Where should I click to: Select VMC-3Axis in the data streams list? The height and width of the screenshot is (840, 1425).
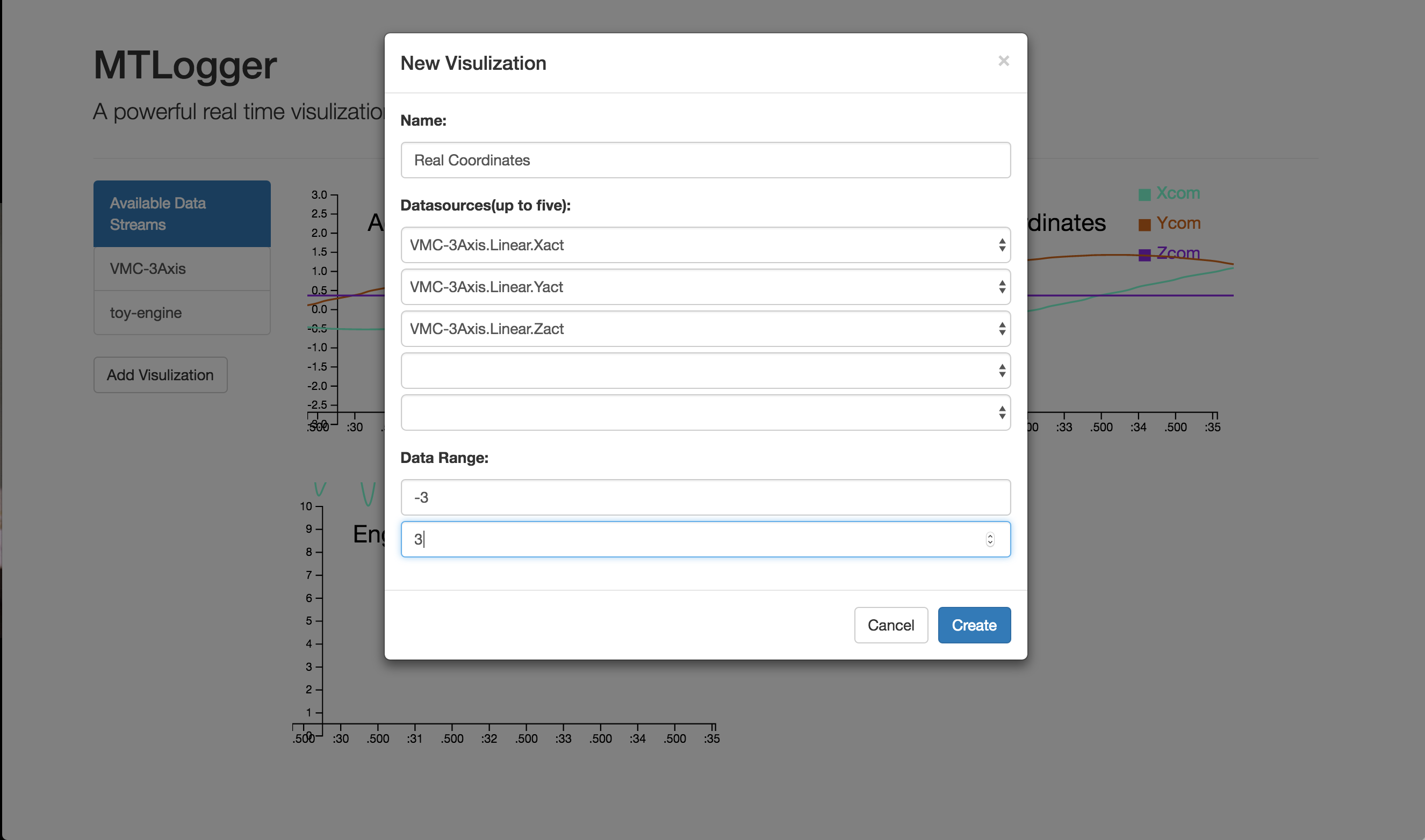pos(182,269)
